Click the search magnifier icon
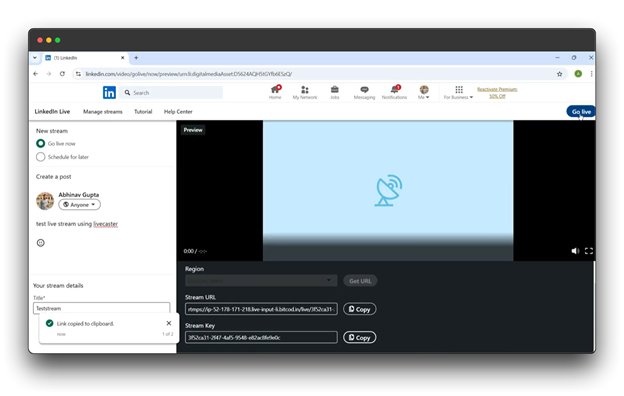 coord(127,92)
